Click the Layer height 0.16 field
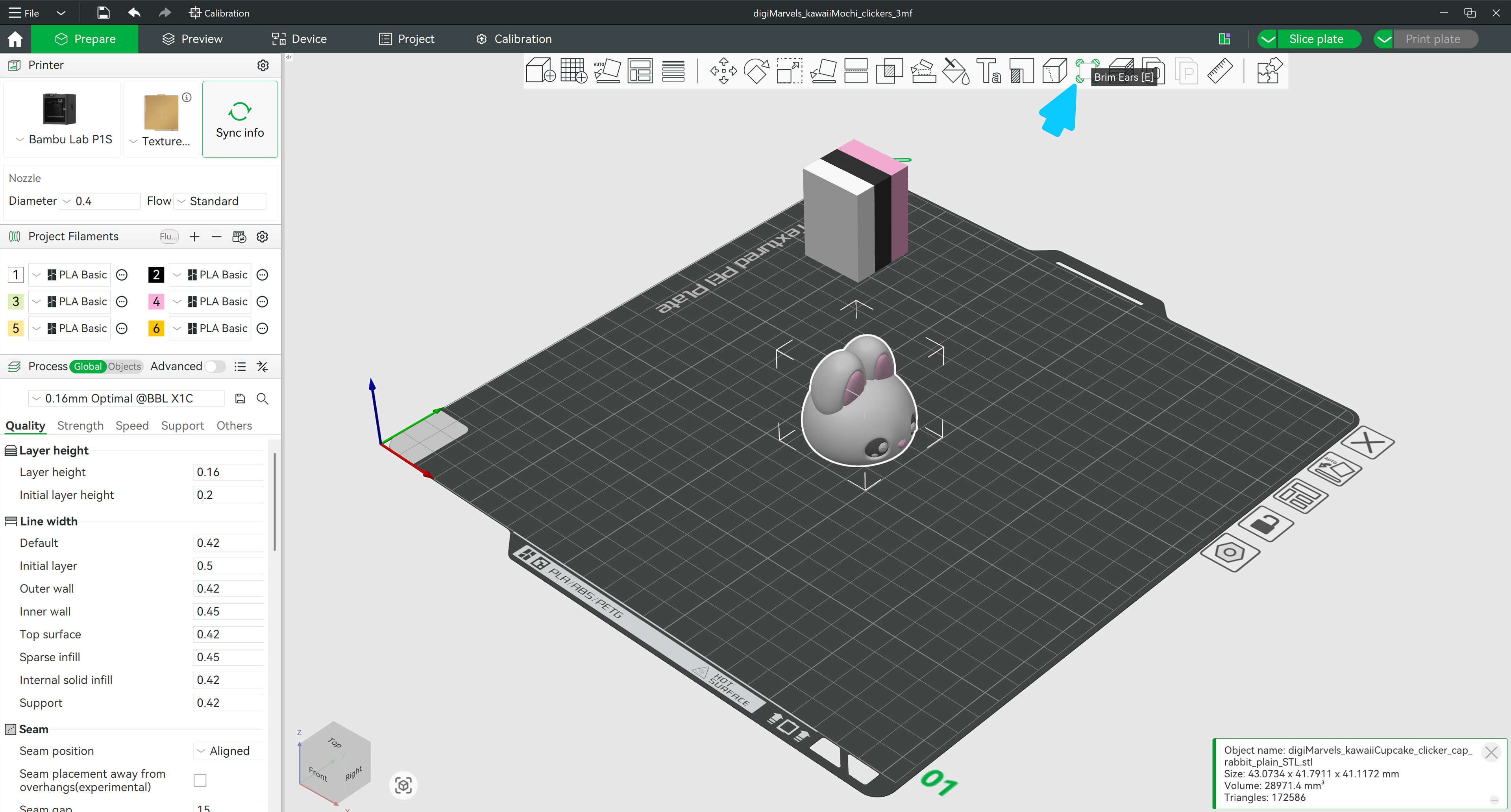 coord(228,472)
